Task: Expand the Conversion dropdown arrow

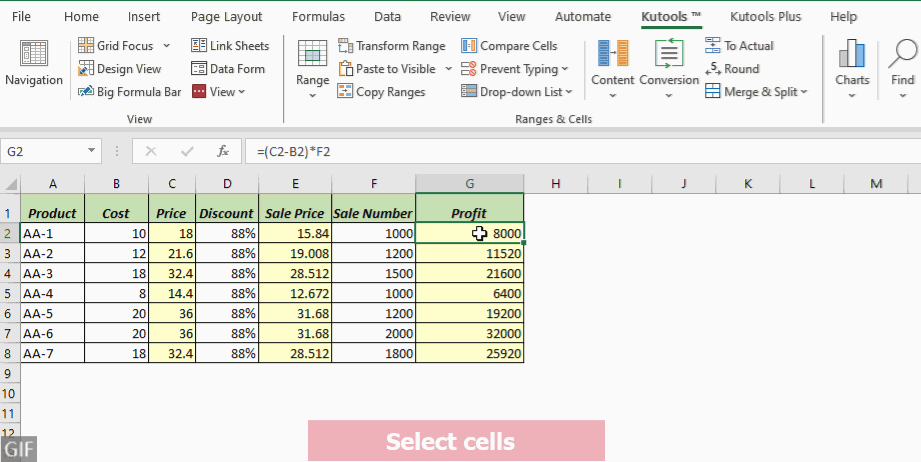Action: pos(669,95)
